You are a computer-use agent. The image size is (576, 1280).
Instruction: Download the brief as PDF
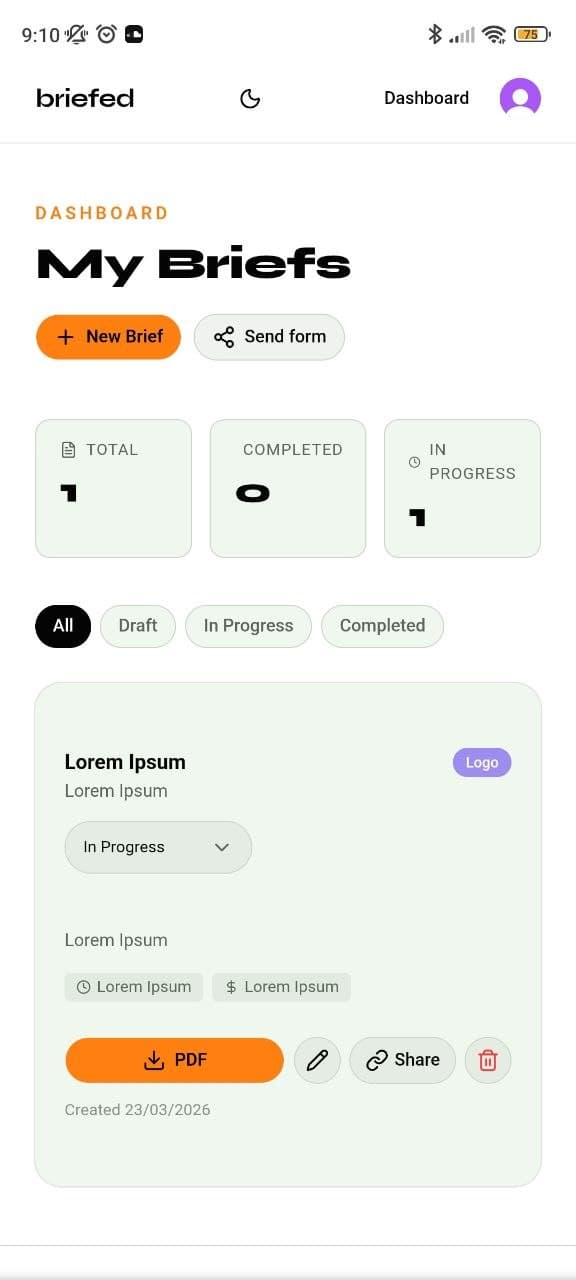(x=174, y=1059)
